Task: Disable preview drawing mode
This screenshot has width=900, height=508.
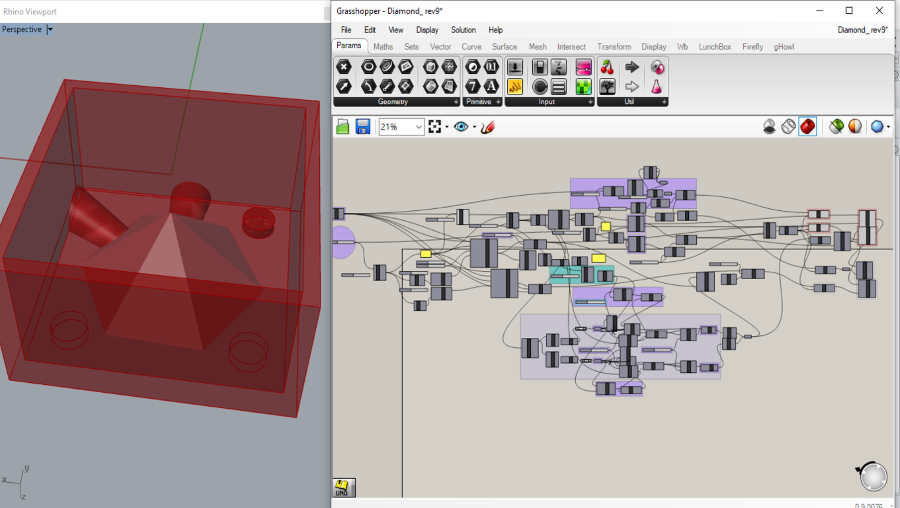Action: pos(769,127)
